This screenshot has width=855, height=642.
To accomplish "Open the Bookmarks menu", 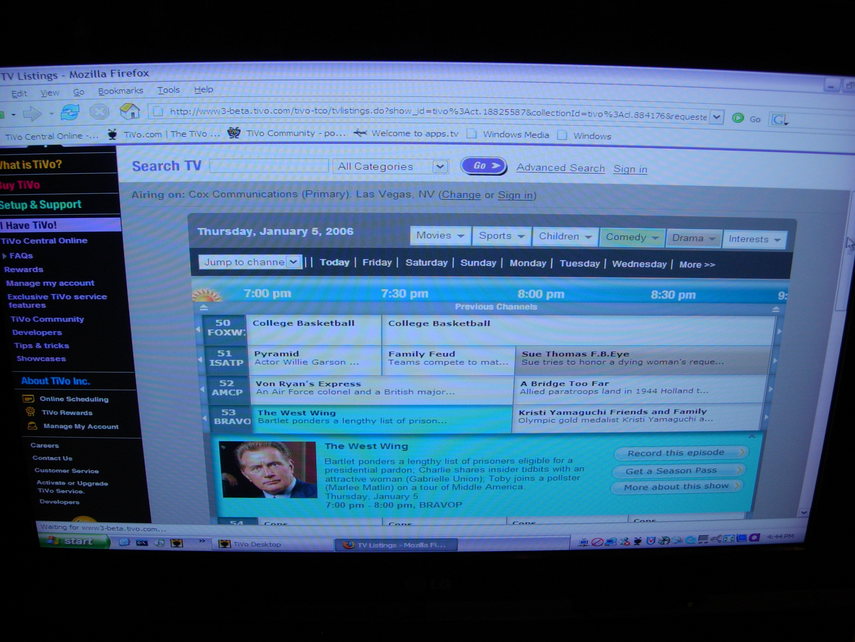I will point(121,91).
